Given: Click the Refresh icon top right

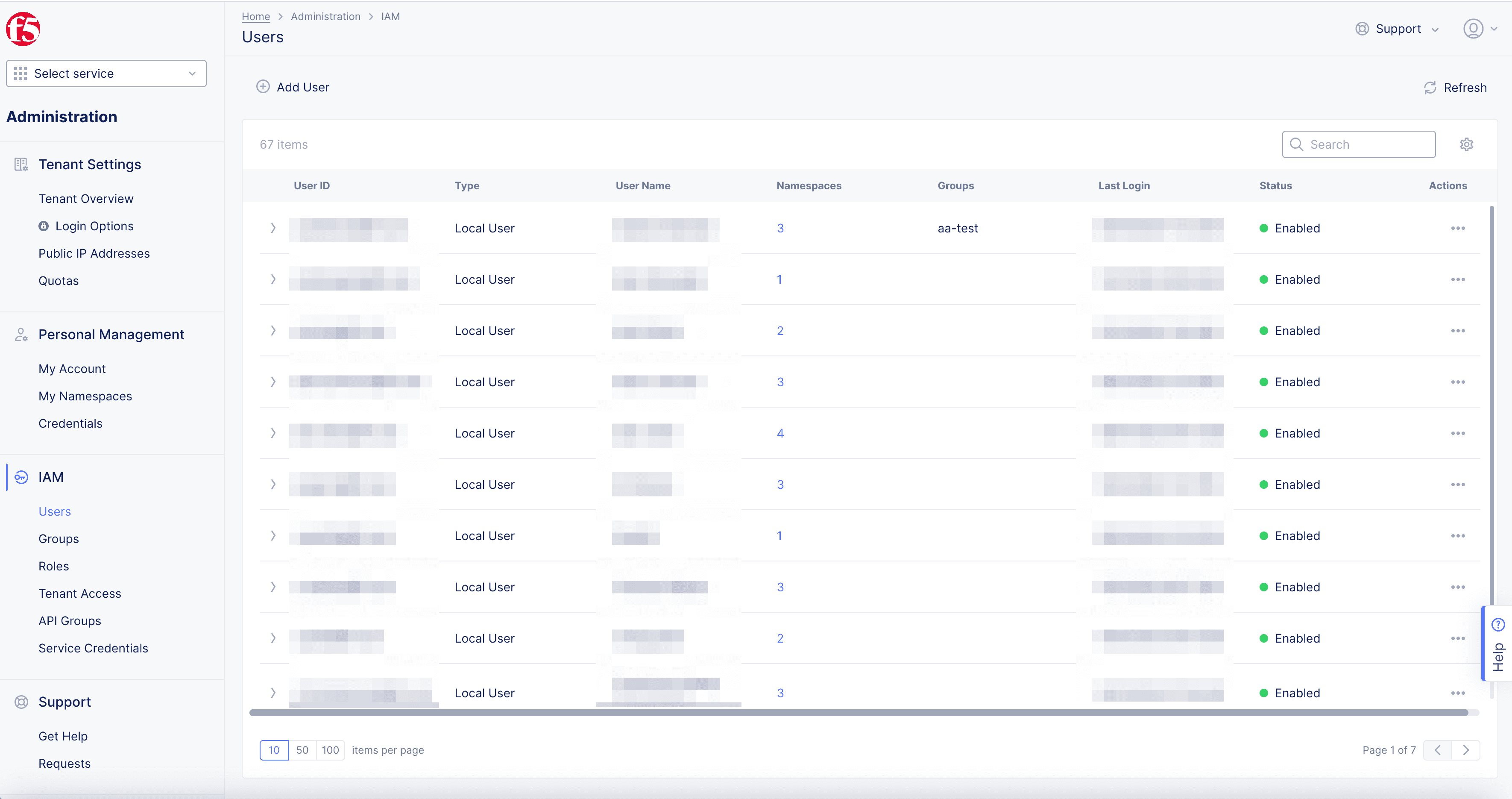Looking at the screenshot, I should [1430, 87].
